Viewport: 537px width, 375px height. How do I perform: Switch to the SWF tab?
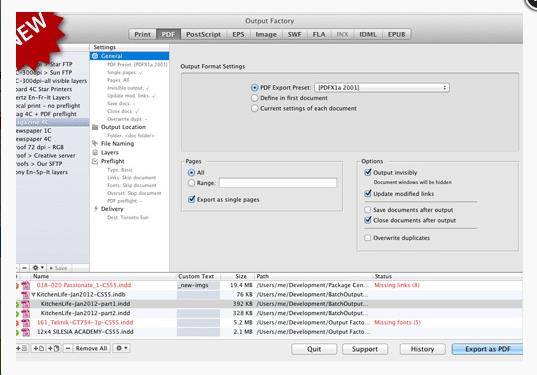(x=295, y=34)
